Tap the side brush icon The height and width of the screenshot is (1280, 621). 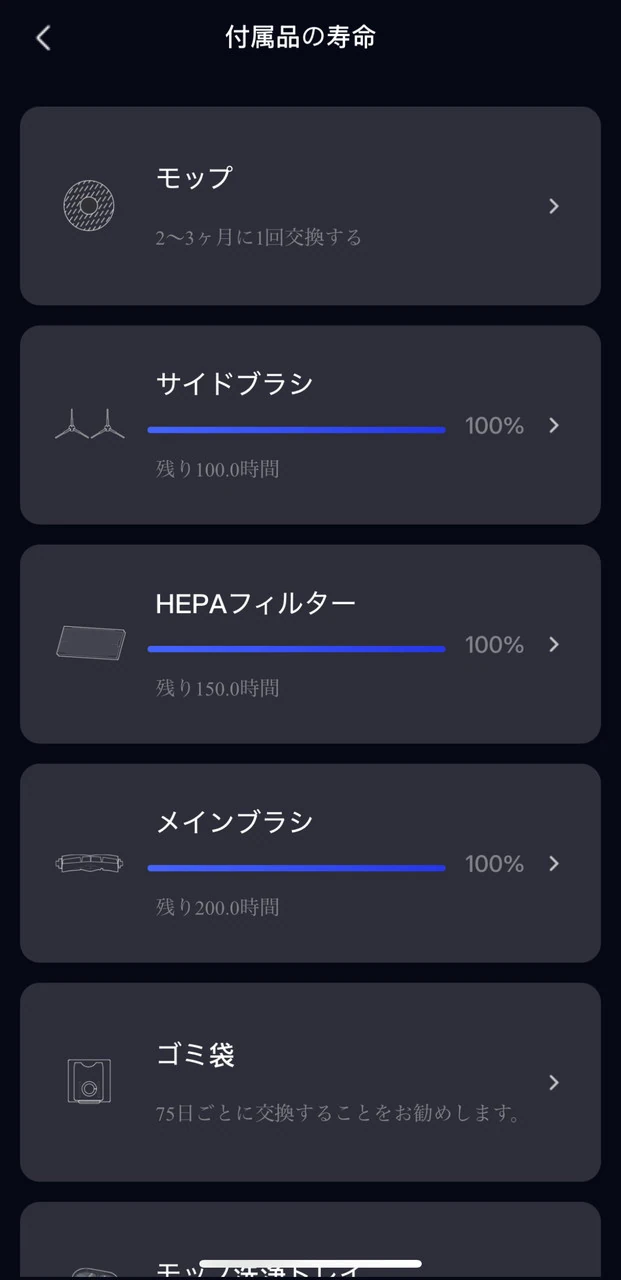pyautogui.click(x=90, y=425)
